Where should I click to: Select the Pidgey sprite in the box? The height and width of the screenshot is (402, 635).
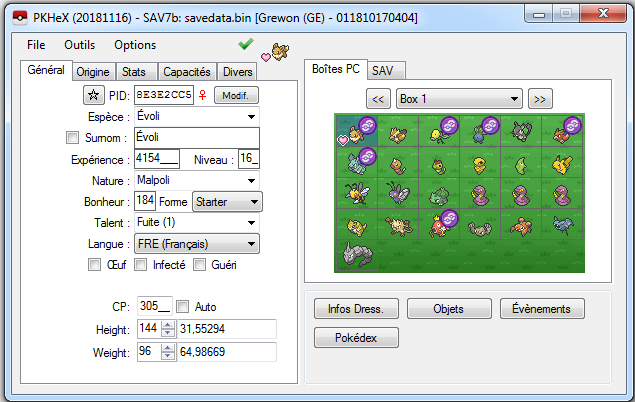point(398,134)
